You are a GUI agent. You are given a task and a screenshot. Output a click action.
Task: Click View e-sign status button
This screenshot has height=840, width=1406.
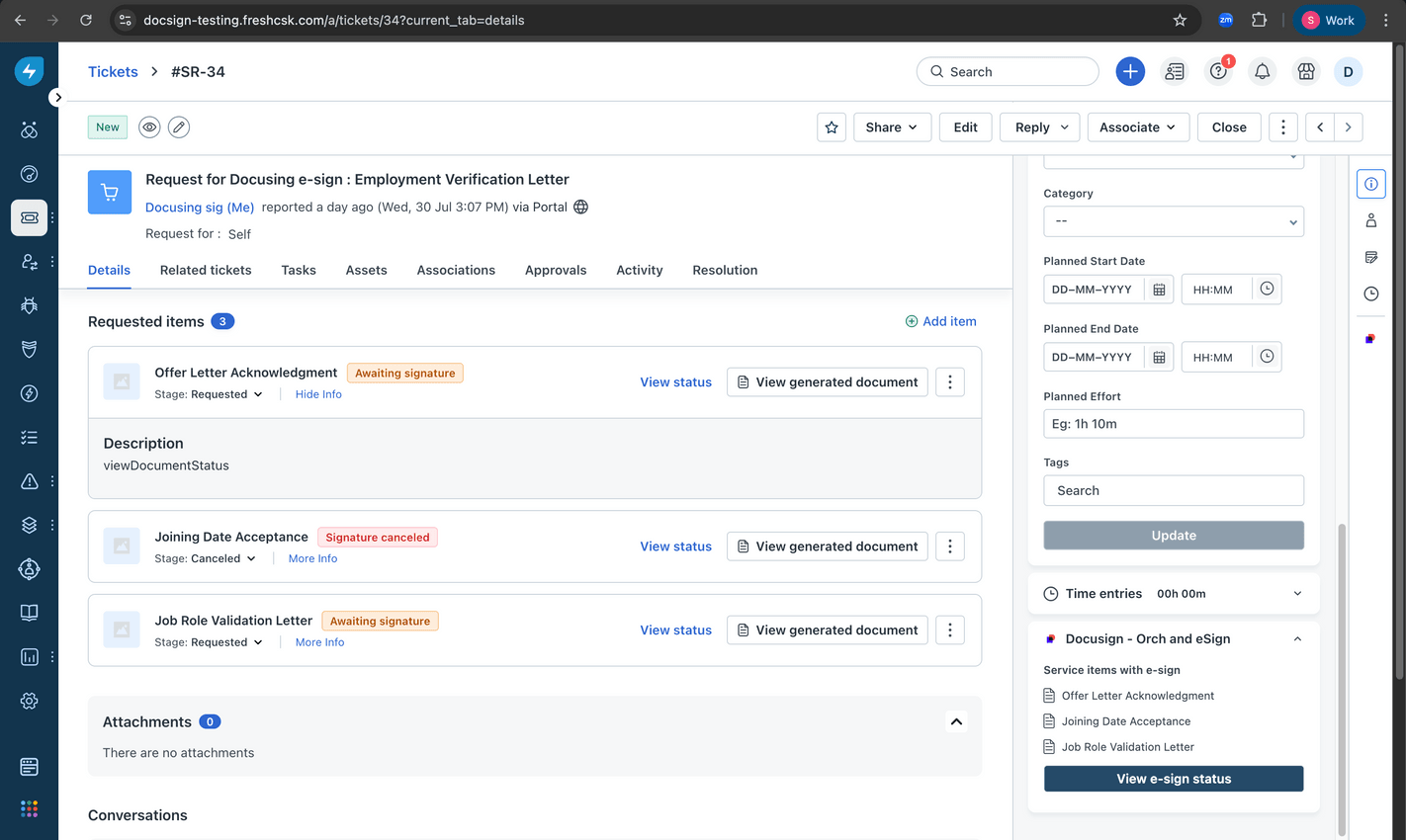(1174, 779)
